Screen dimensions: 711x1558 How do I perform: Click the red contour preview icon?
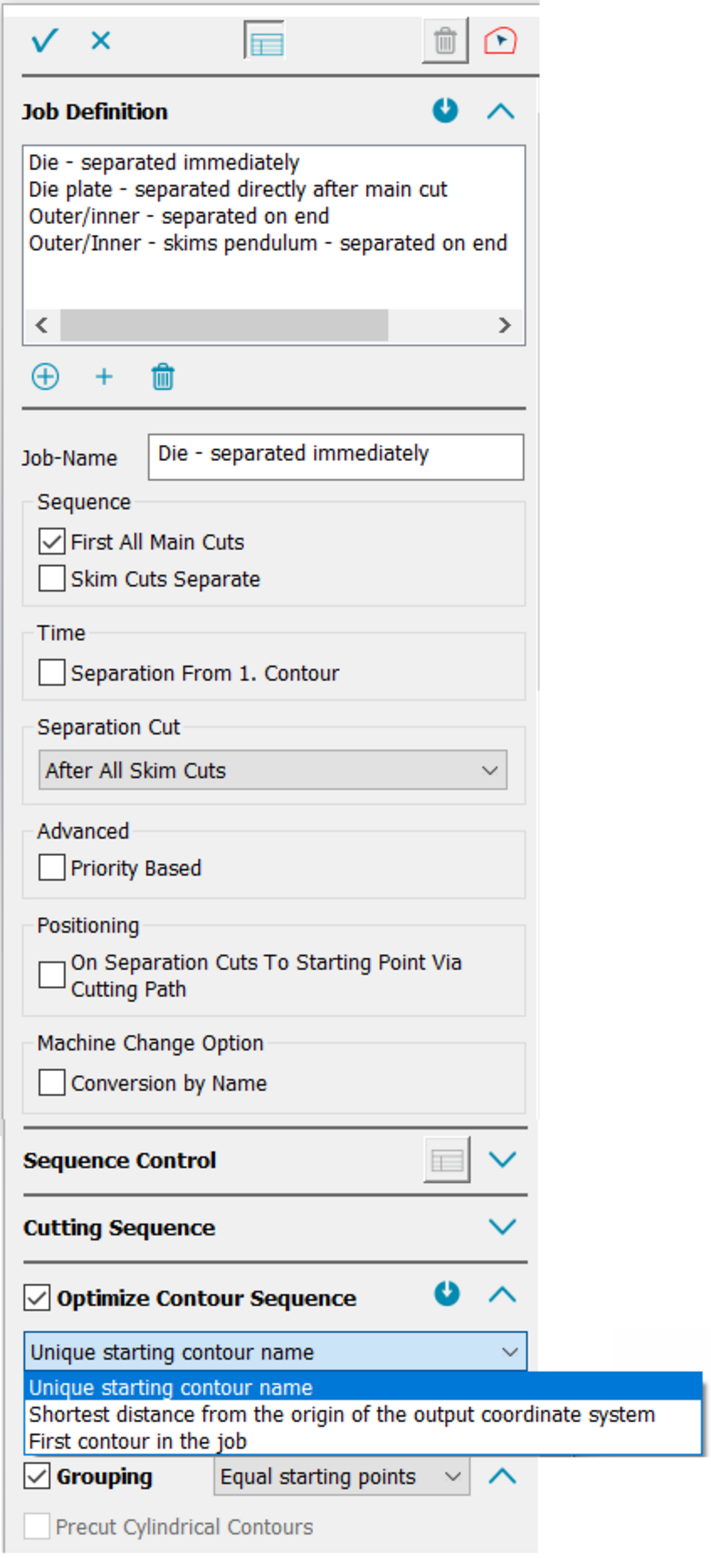pyautogui.click(x=500, y=41)
